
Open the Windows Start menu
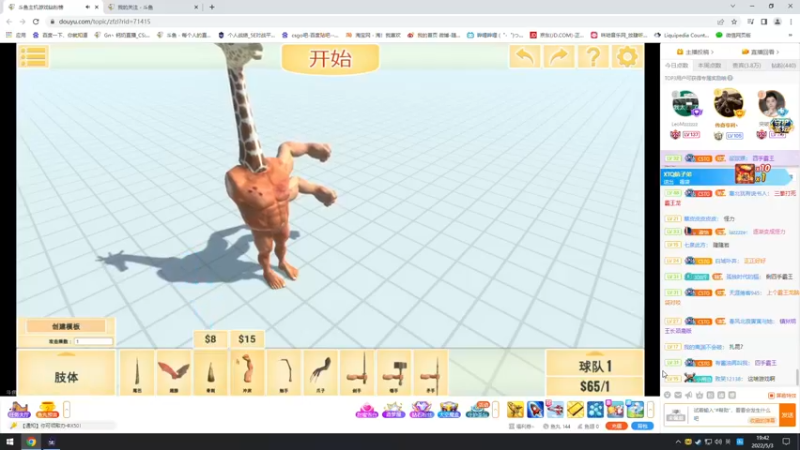coord(10,442)
